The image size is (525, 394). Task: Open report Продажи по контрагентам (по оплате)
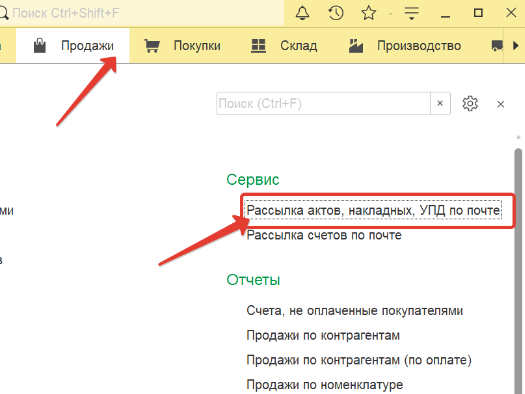(x=359, y=360)
